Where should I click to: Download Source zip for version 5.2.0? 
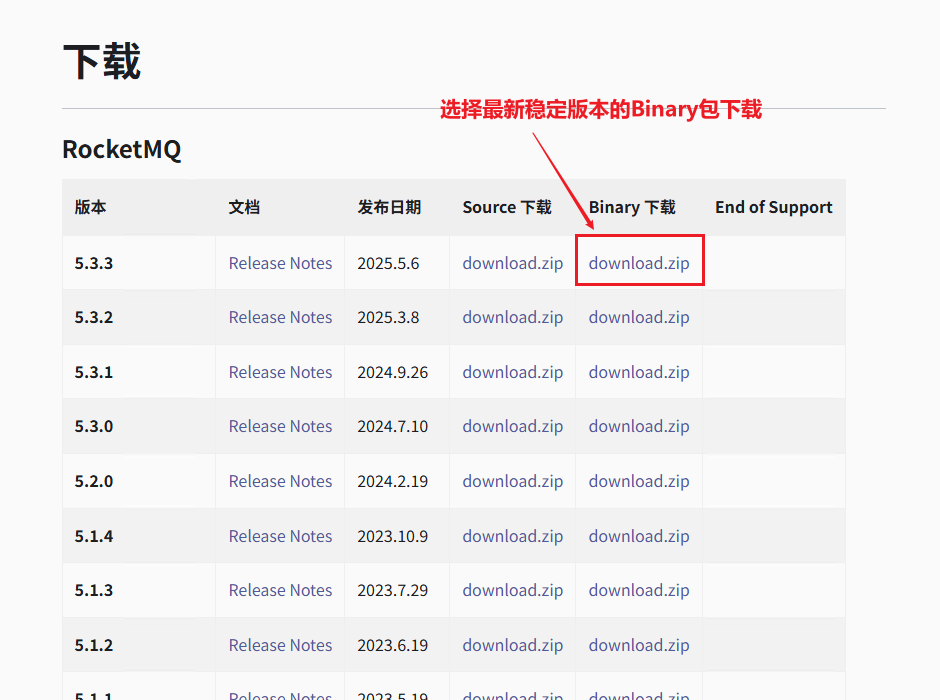click(x=512, y=481)
